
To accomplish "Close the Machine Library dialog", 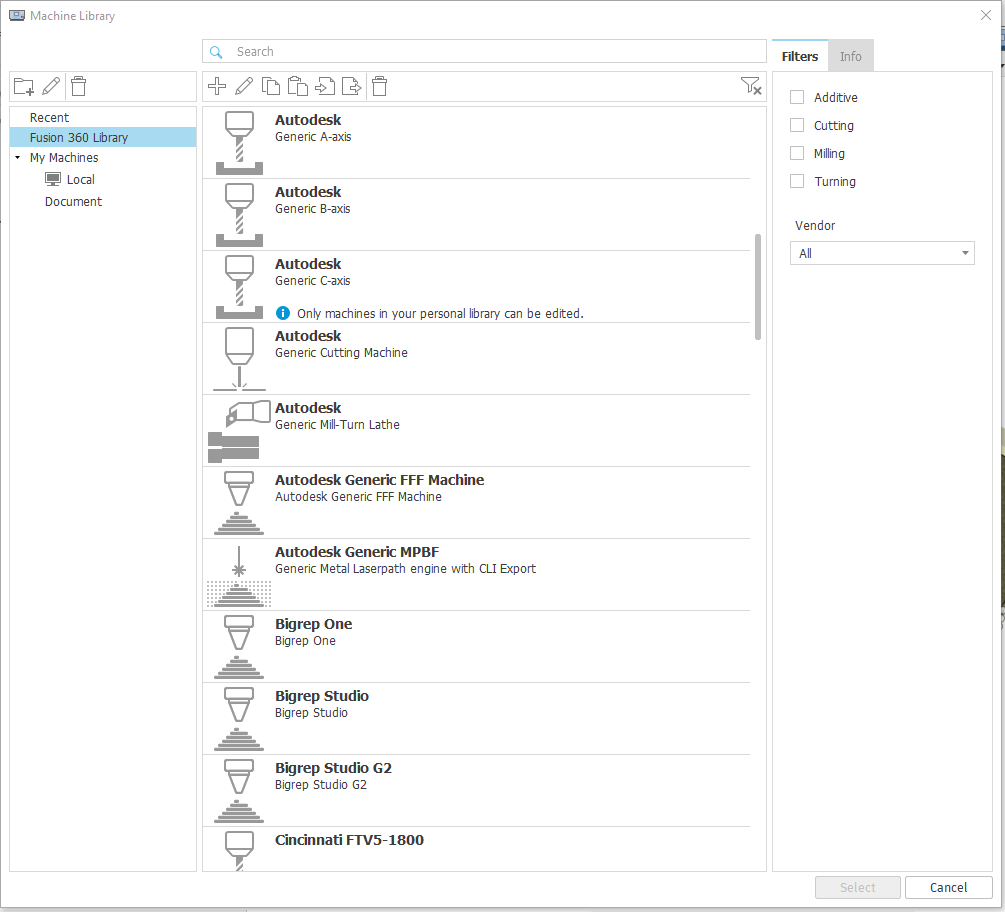I will [986, 15].
